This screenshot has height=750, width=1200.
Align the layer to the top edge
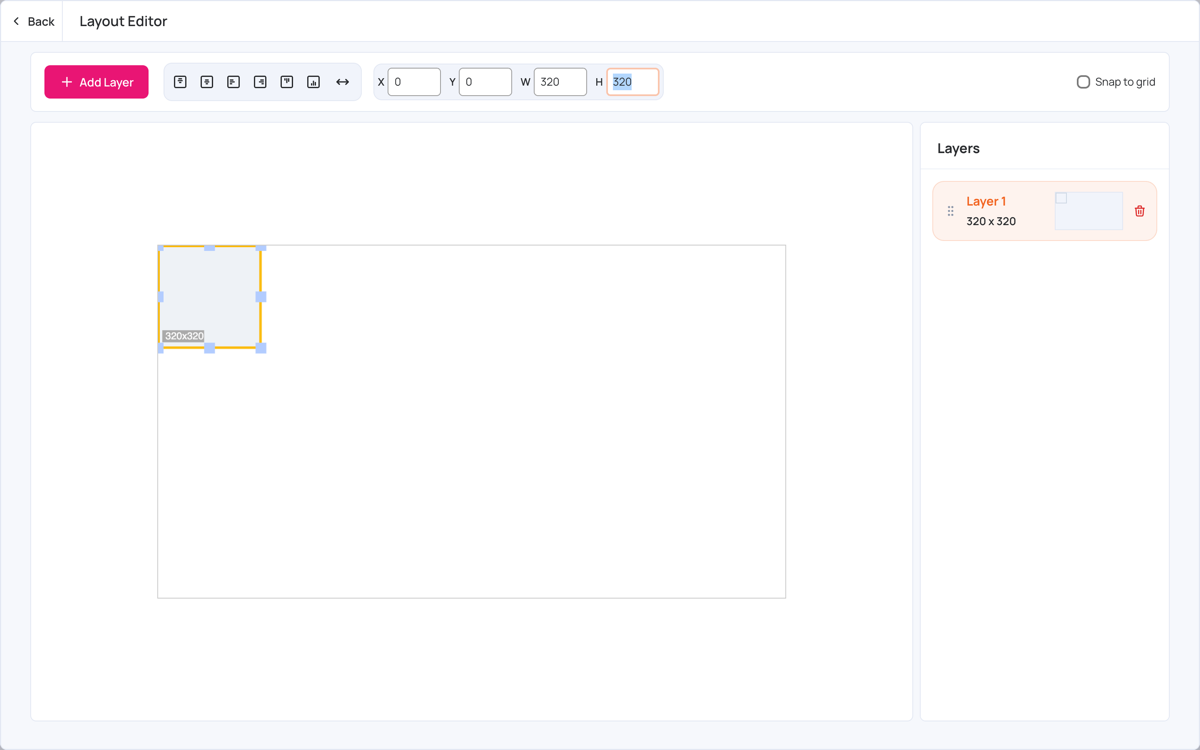287,82
